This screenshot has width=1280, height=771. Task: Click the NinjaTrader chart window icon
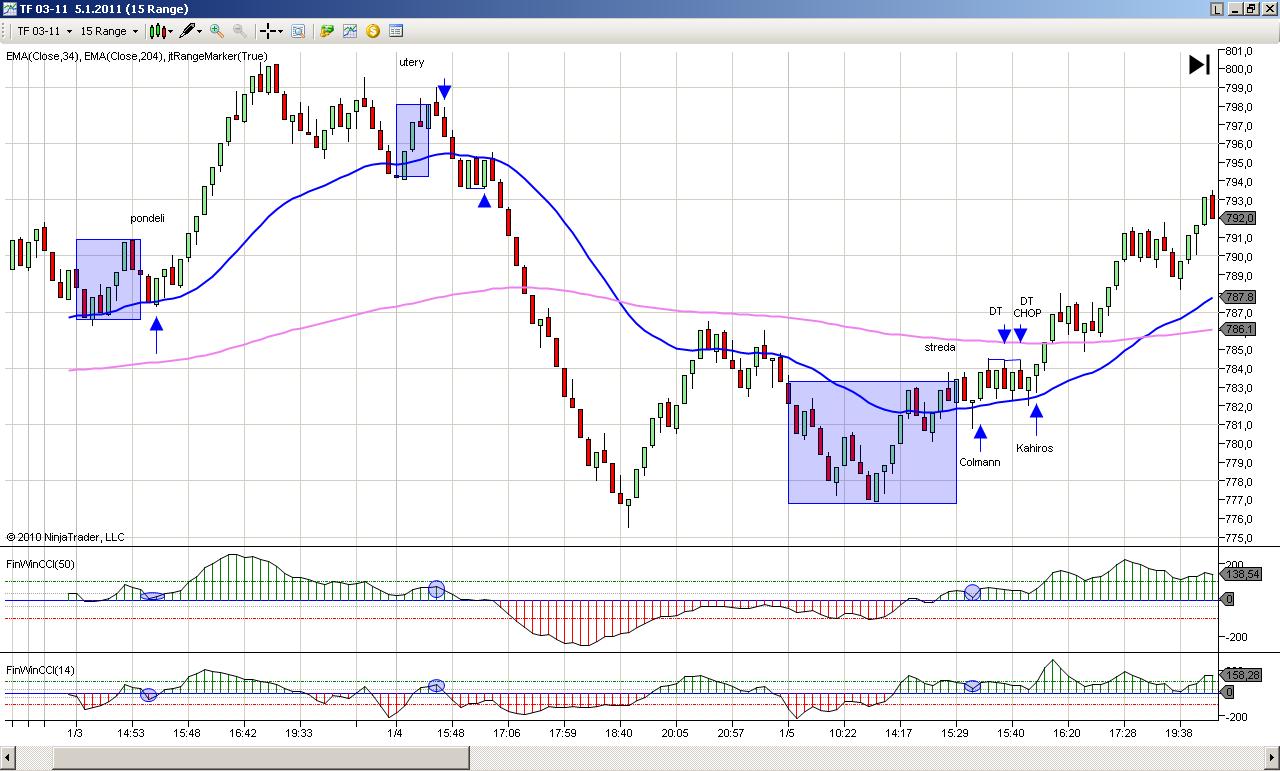tap(9, 9)
